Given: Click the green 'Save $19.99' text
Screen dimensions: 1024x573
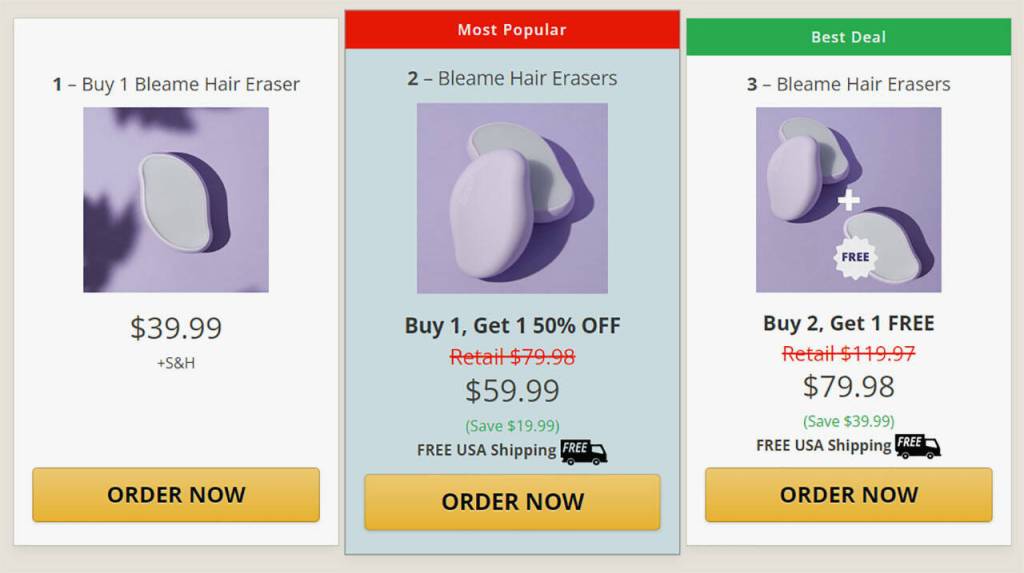Looking at the screenshot, I should pos(512,425).
